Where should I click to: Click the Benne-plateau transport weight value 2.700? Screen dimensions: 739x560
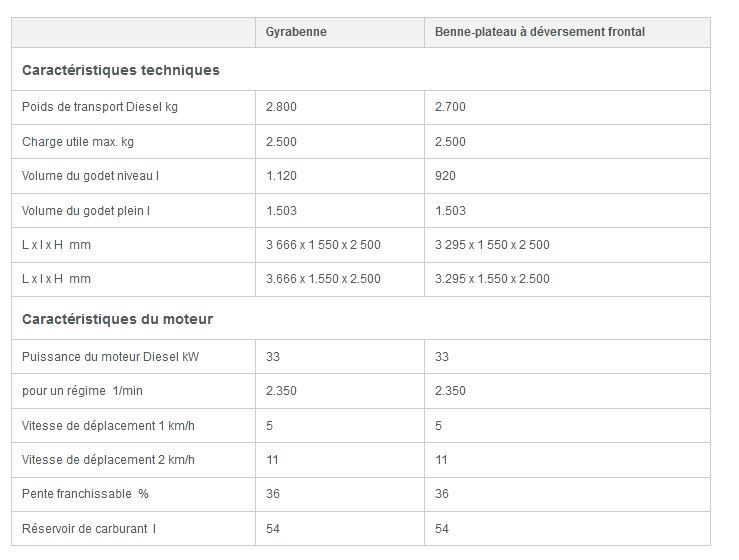450,107
